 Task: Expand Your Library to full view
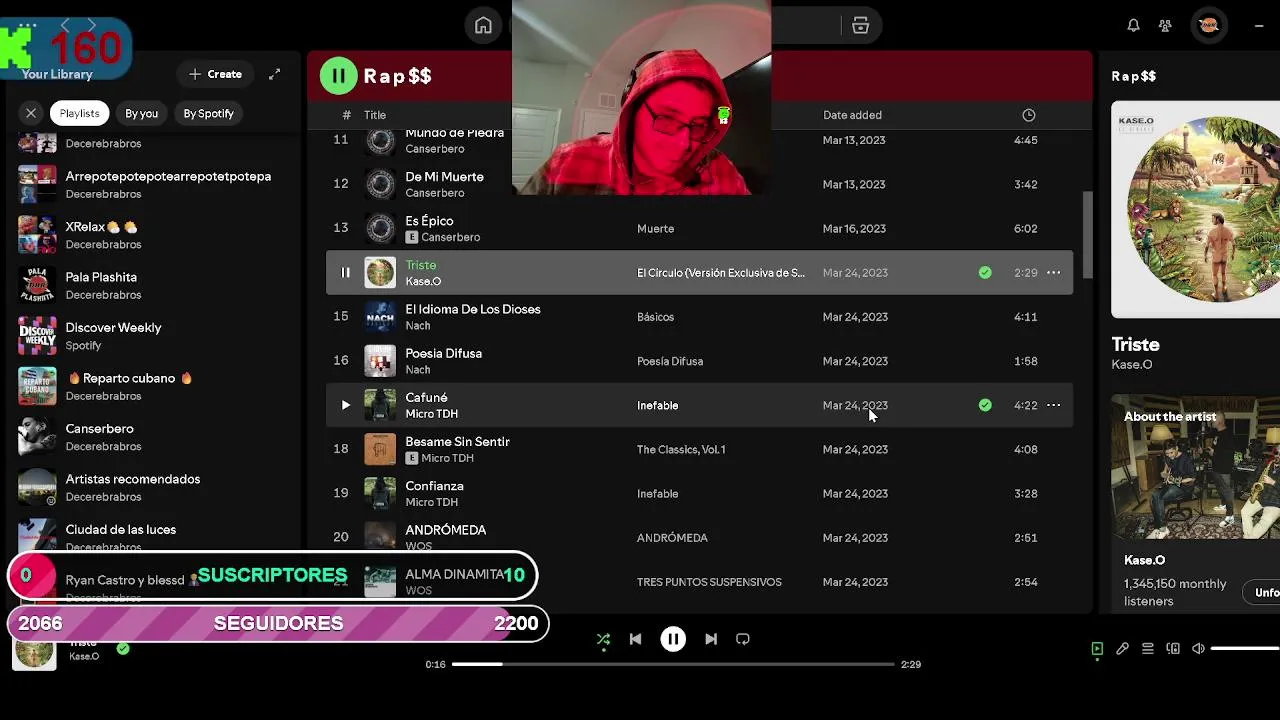point(274,74)
